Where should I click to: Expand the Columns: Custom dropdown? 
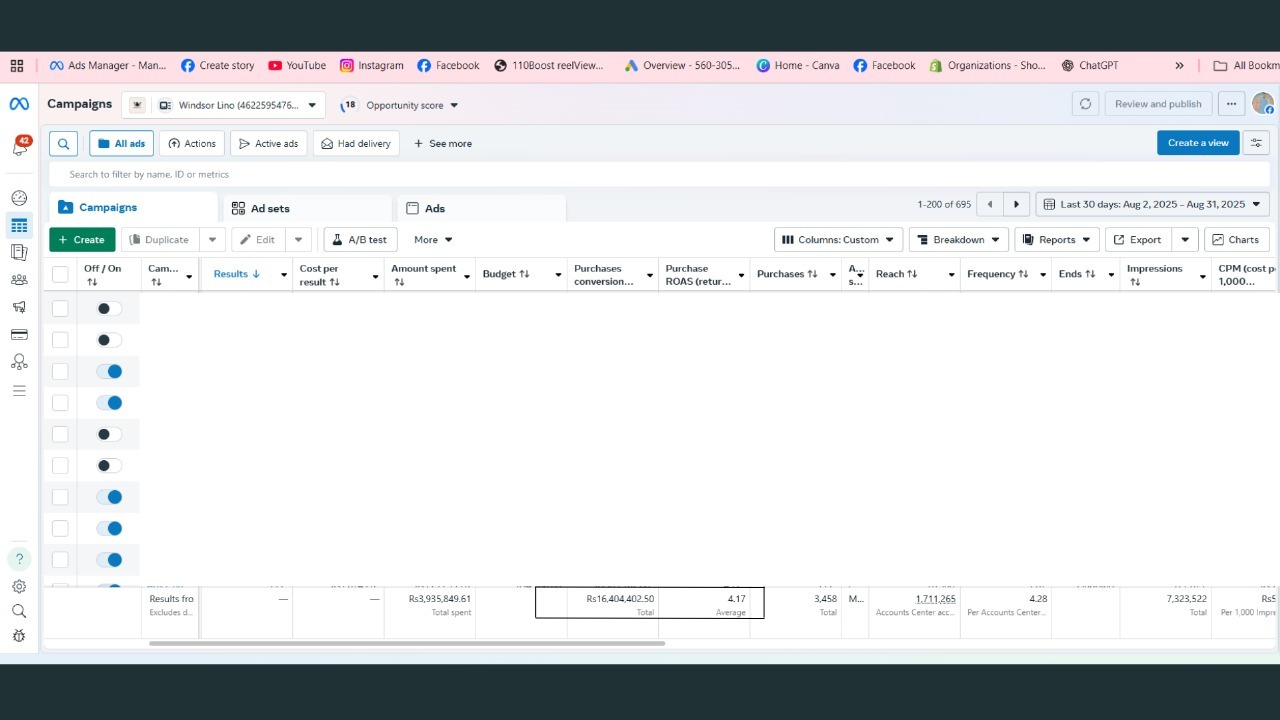838,240
